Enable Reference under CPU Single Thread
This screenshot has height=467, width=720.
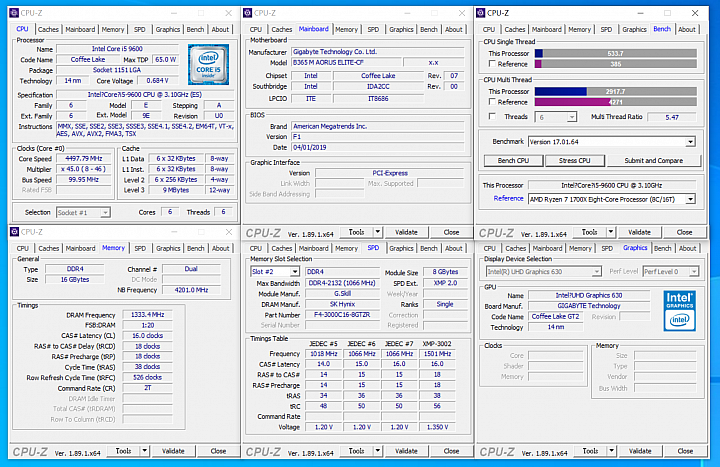tap(492, 64)
